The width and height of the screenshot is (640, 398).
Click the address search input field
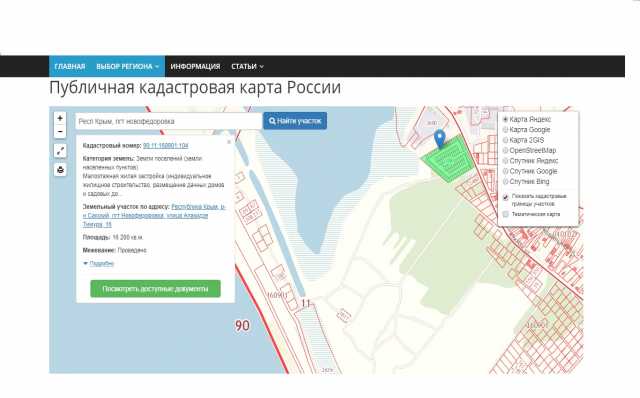pyautogui.click(x=169, y=121)
